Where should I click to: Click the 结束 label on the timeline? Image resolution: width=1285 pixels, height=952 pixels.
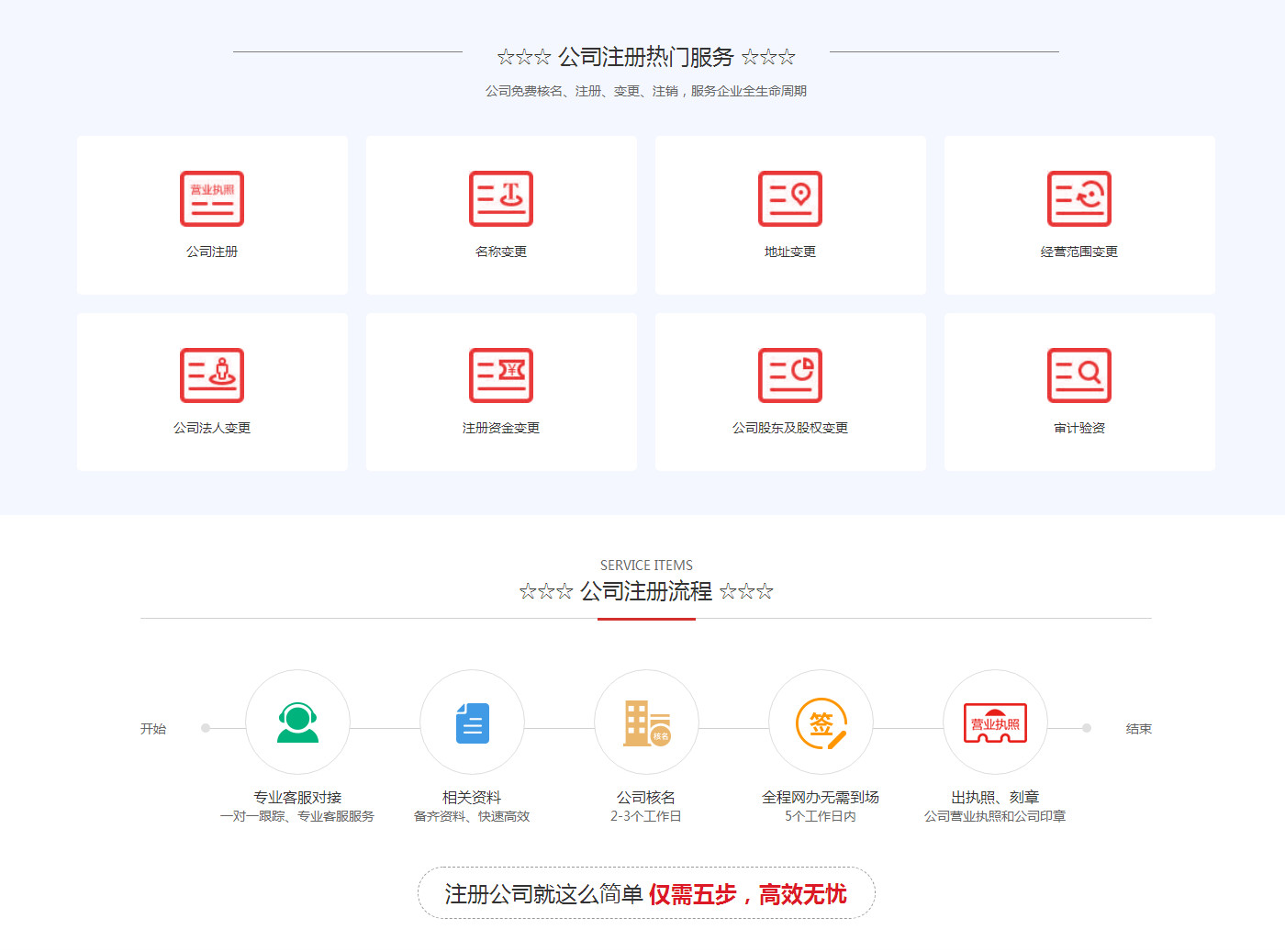[1139, 729]
